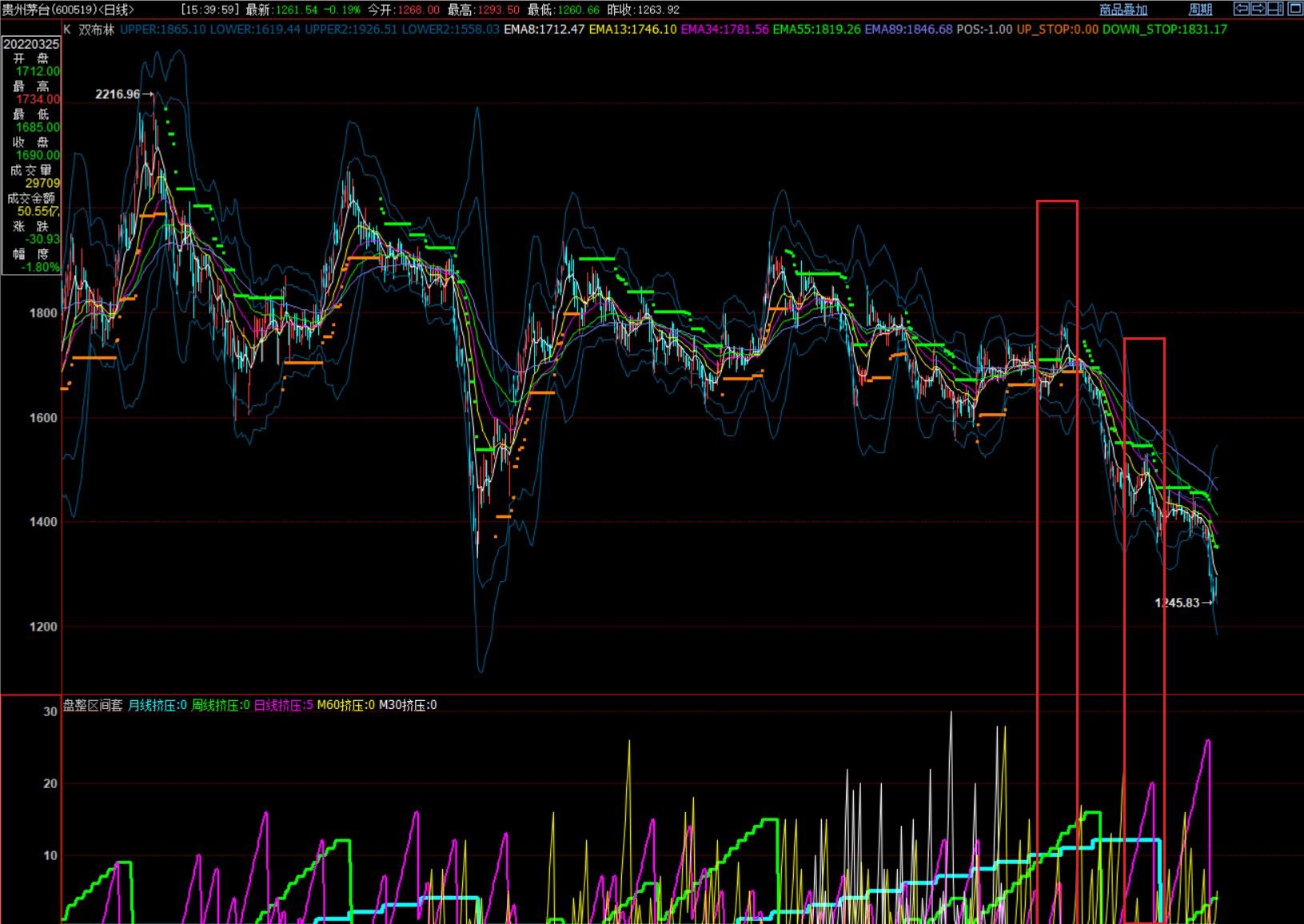
Task: Select the 双布林 indicator label
Action: coord(97,30)
